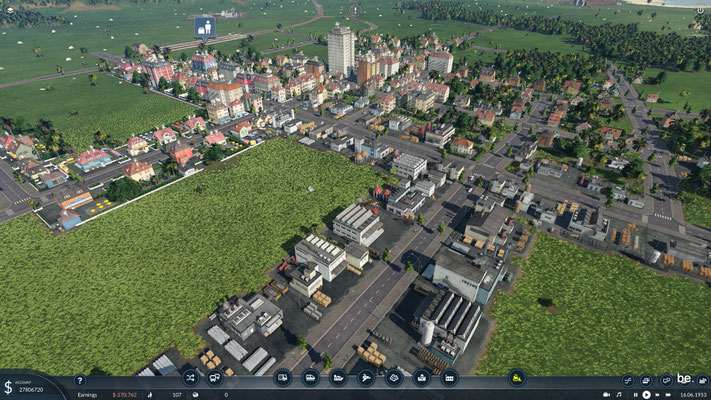
Task: Open the rail construction train menu
Action: [310, 378]
